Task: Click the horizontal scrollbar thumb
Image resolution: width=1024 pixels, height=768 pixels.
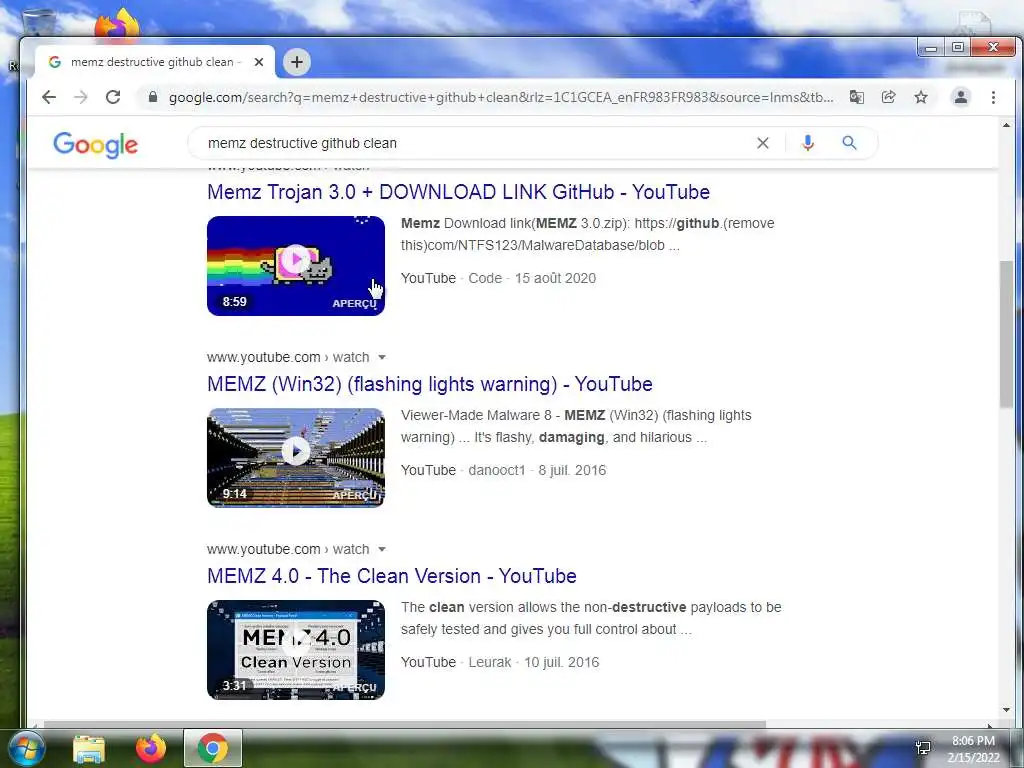Action: [x=405, y=724]
